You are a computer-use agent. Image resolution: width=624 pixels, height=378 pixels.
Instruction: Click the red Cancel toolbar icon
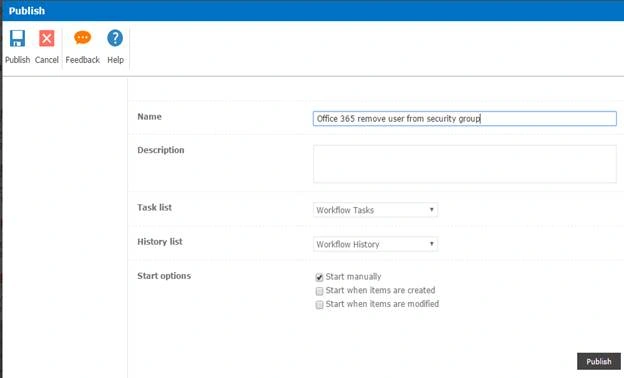click(x=47, y=39)
